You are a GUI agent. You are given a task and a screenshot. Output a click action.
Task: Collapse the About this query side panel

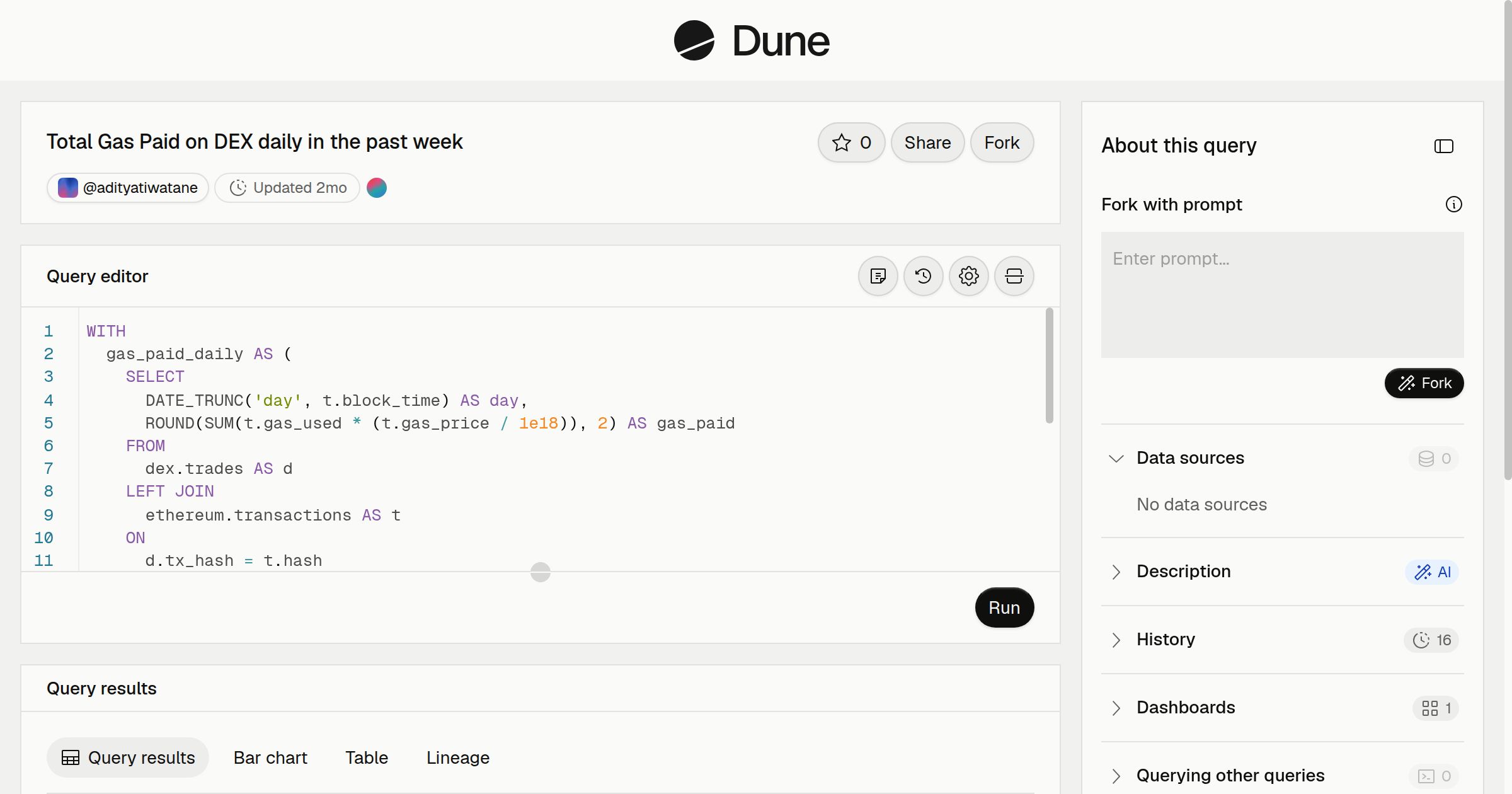pyautogui.click(x=1443, y=146)
